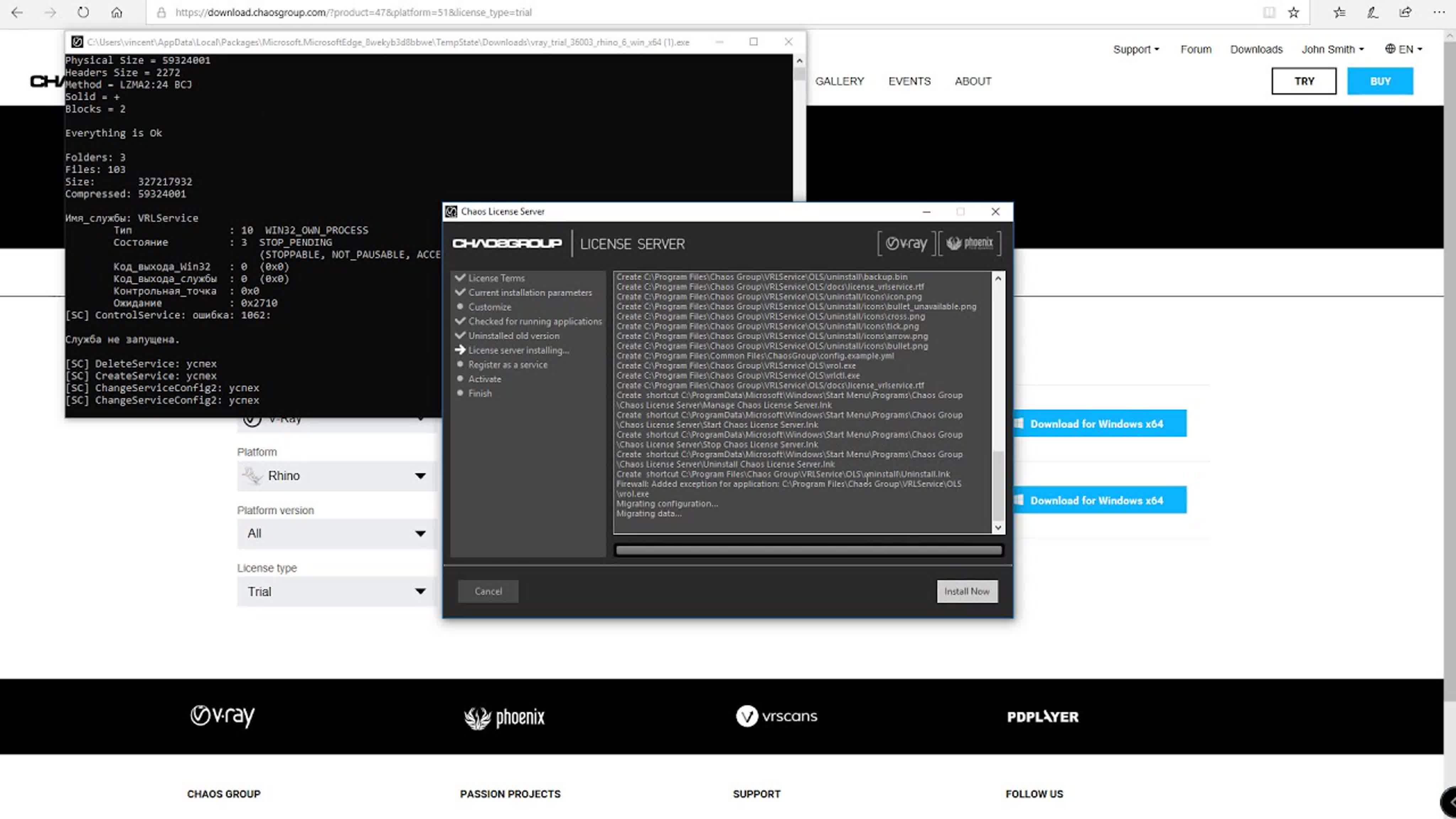Reload the page with refresh icon
The width and height of the screenshot is (1456, 819).
(x=83, y=12)
